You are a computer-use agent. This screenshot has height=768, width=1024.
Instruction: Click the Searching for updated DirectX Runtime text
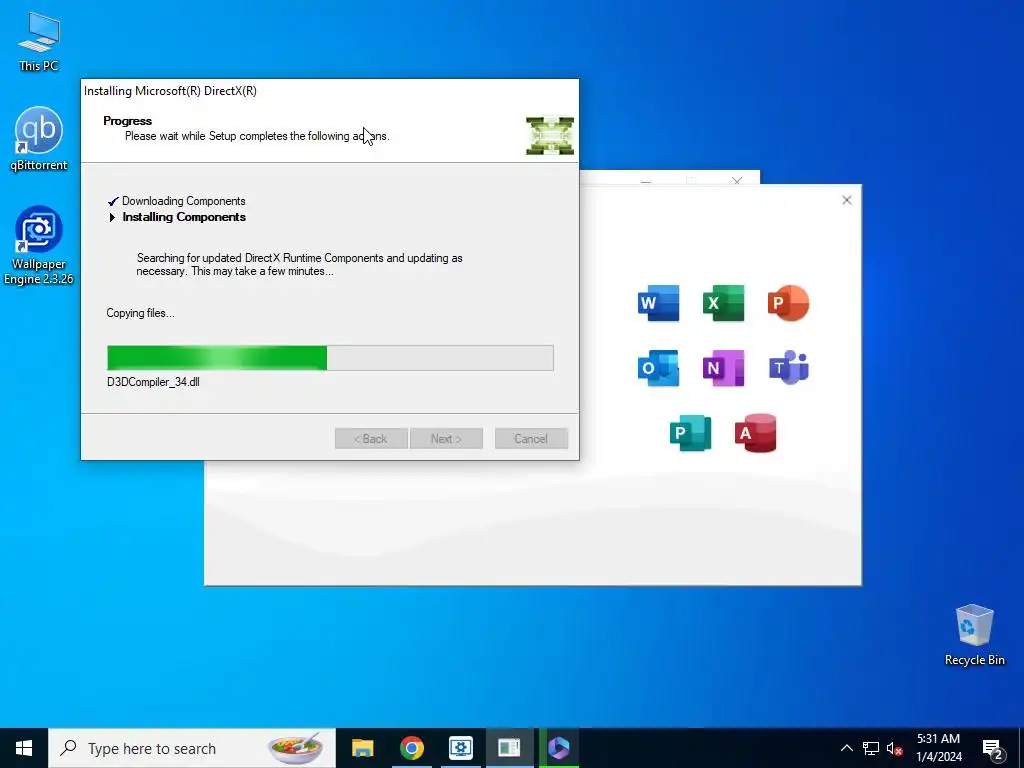click(x=300, y=264)
